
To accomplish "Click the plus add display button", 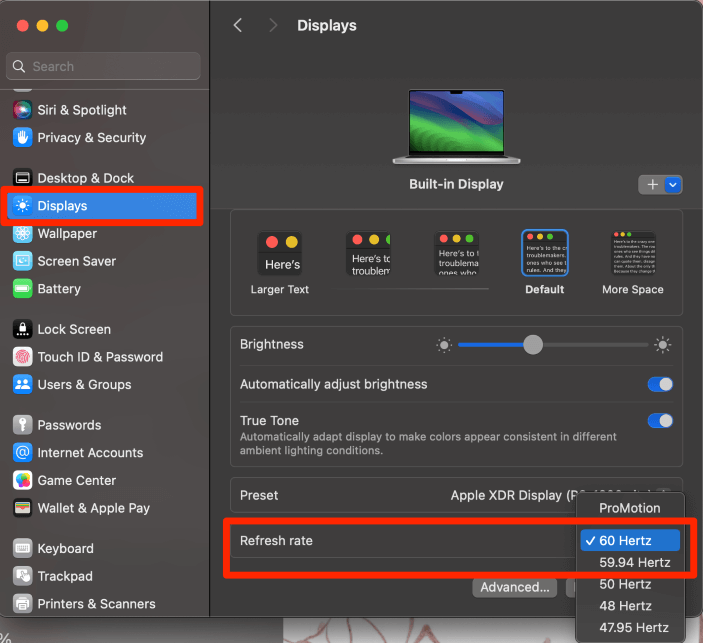I will pos(652,184).
